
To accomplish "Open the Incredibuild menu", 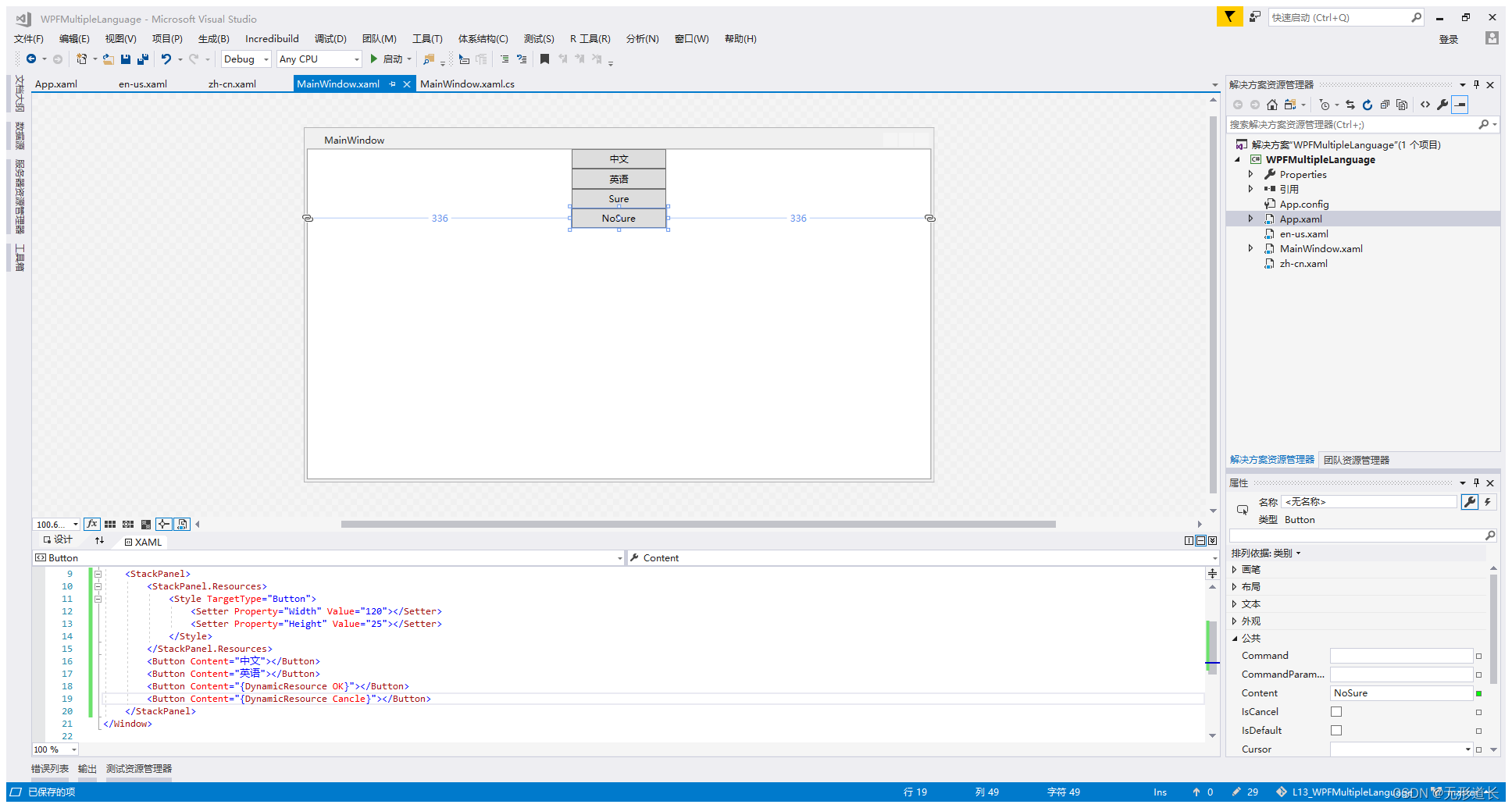I will click(x=272, y=38).
